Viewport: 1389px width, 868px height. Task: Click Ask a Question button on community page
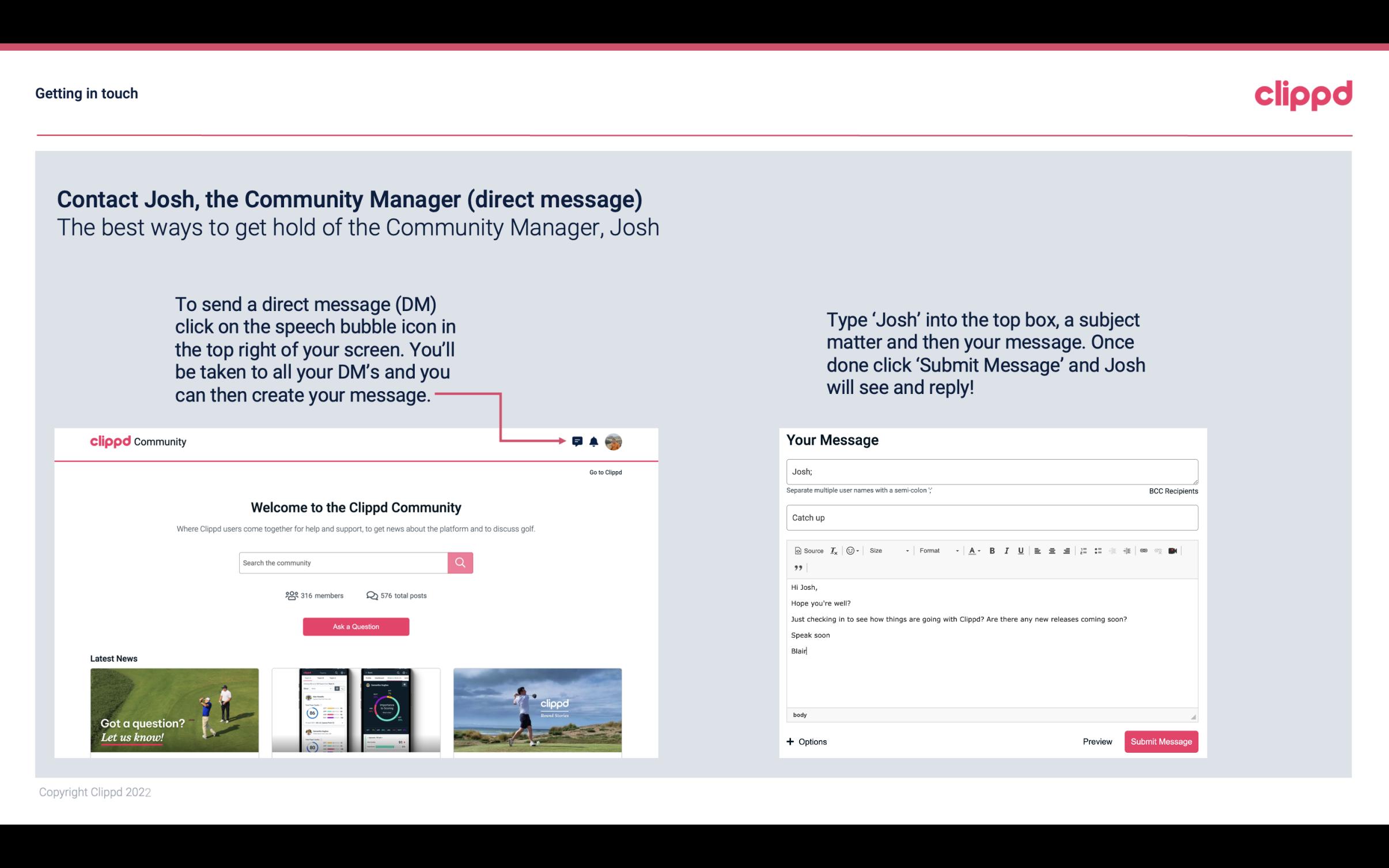coord(356,626)
